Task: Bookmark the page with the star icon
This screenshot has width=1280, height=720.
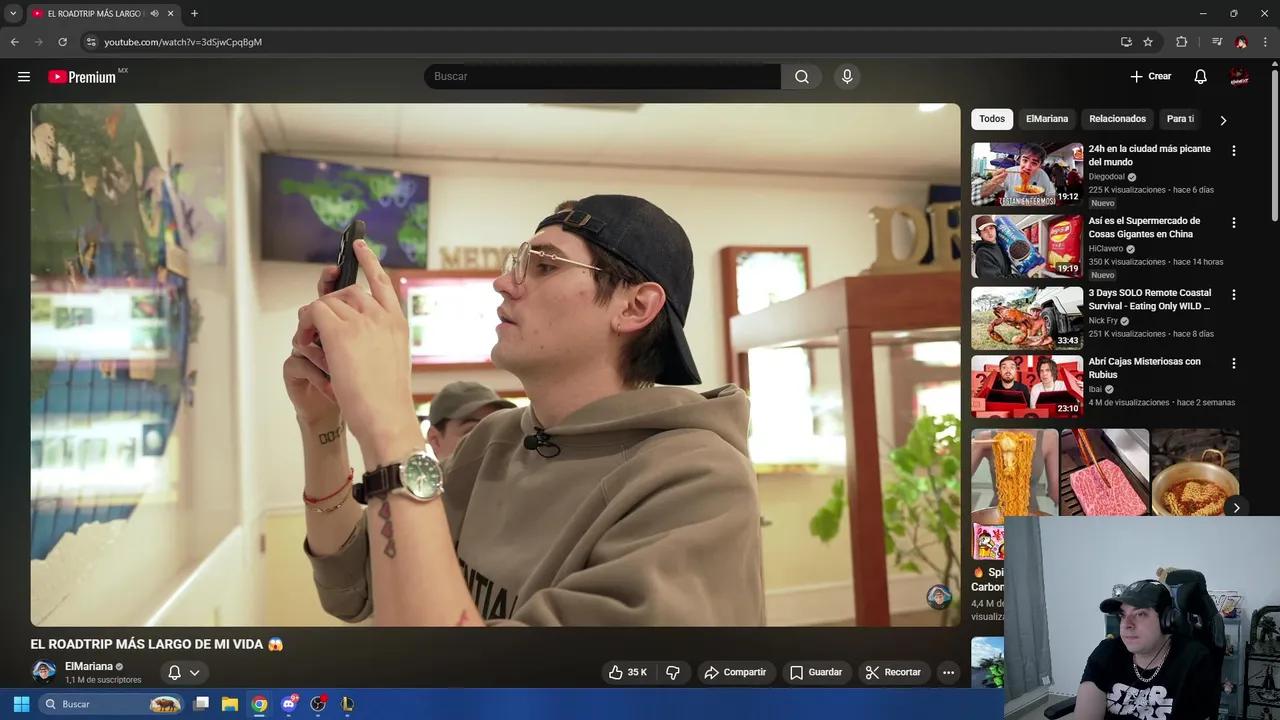Action: tap(1147, 42)
